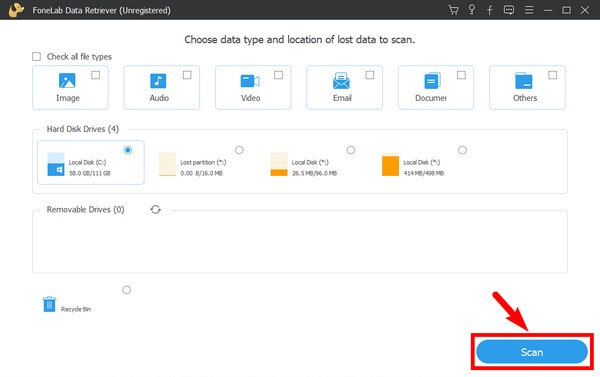Open the hamburger menu
The height and width of the screenshot is (377, 600).
click(x=529, y=10)
